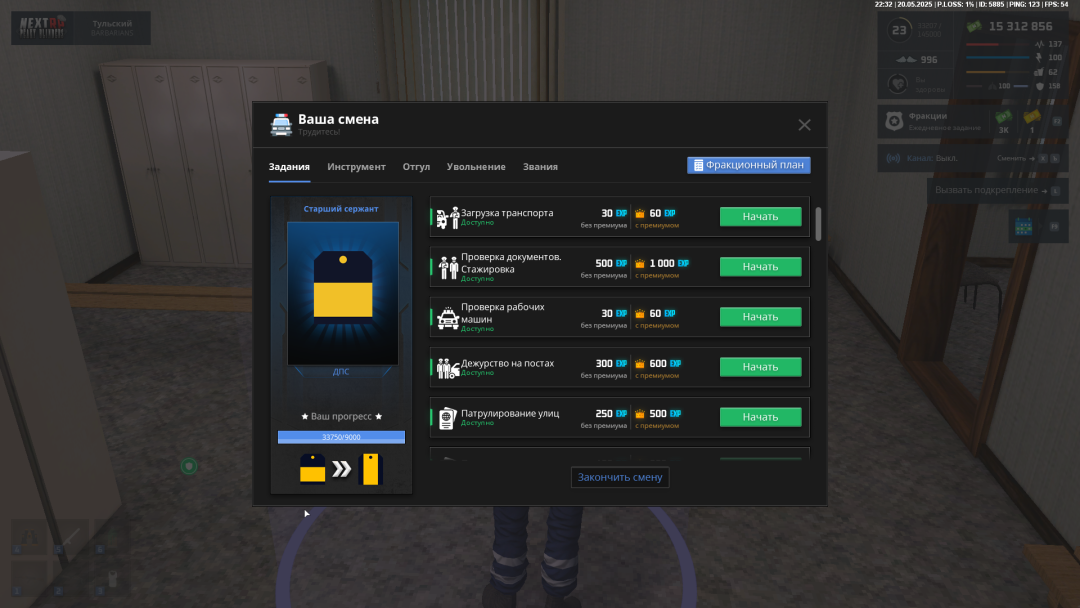Screen dimensions: 1080x608
Task: Open the Инструмент tab
Action: (x=356, y=167)
